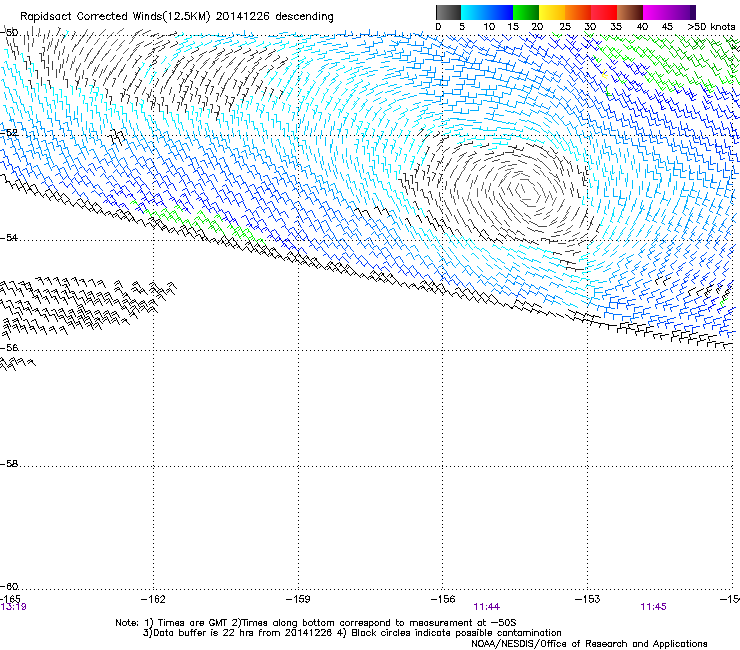The image size is (740, 650).
Task: Click the yellow 20–25 knots color bar segment
Action: coord(552,12)
